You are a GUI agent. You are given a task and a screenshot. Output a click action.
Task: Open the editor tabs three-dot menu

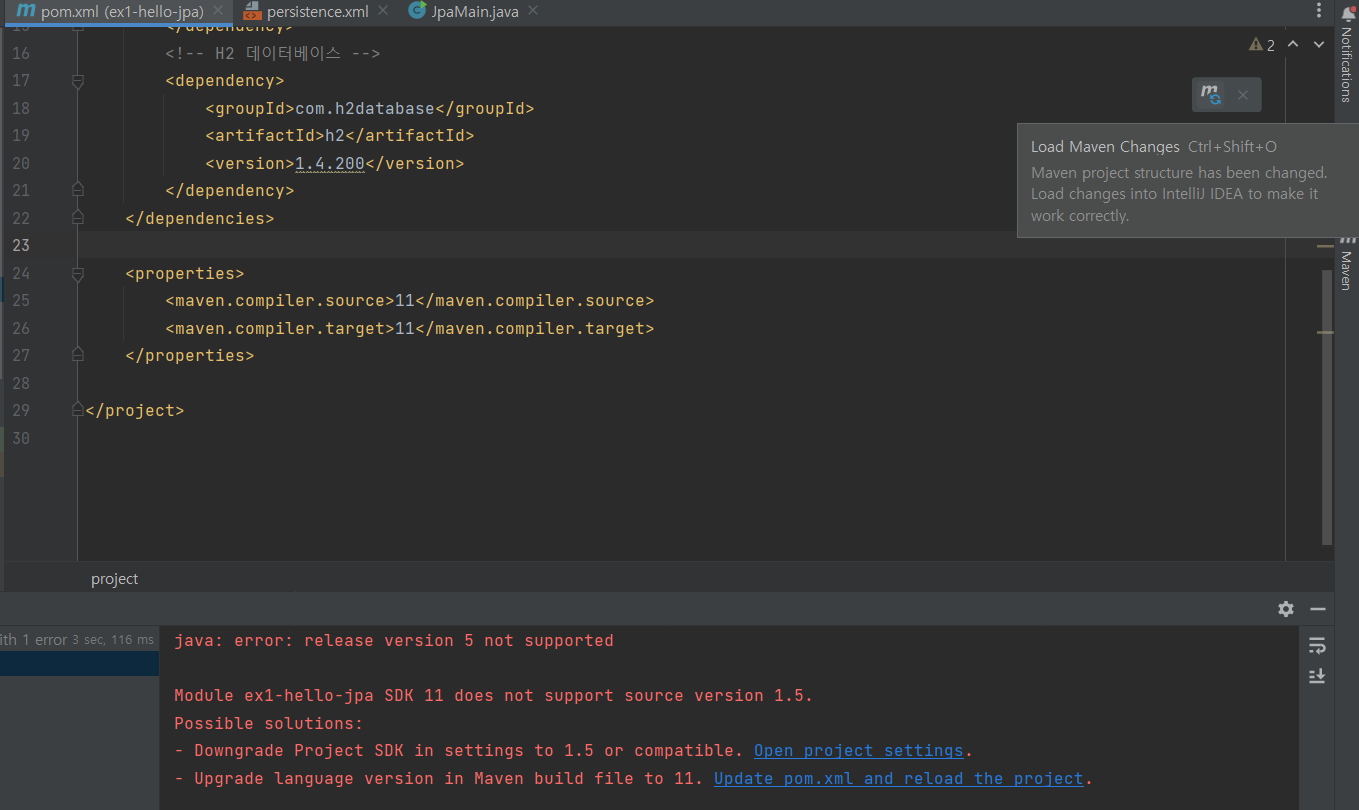[1318, 12]
